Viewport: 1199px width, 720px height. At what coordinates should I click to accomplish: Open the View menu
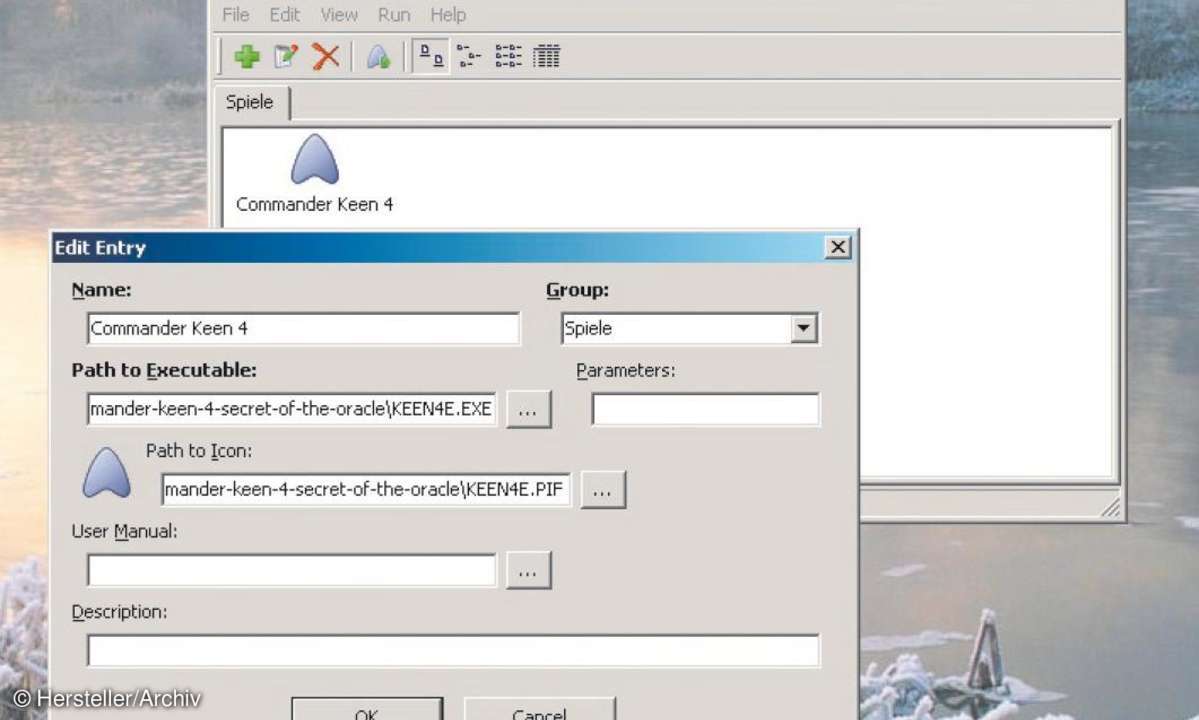[339, 15]
